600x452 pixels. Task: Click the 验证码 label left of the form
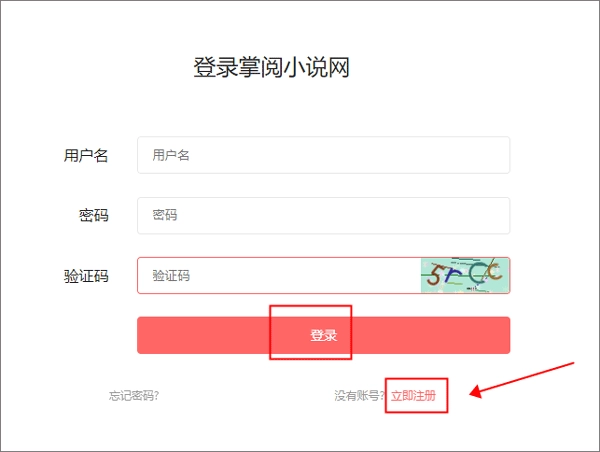[86, 275]
